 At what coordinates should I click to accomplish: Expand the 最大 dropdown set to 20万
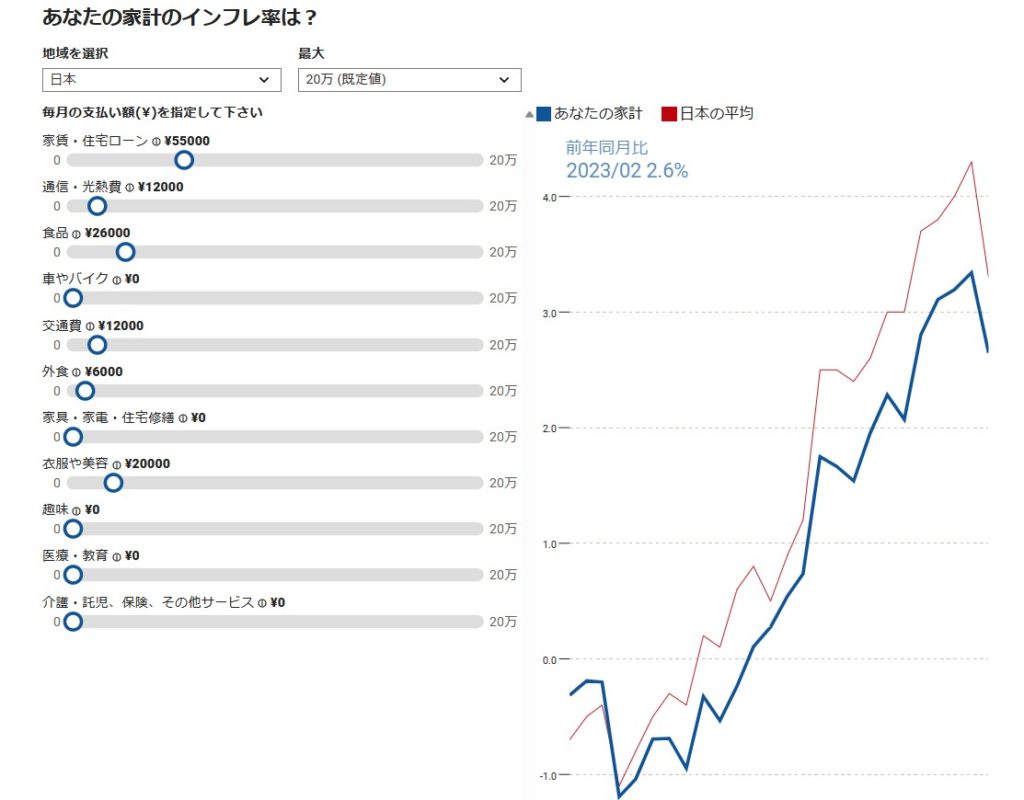pos(409,79)
